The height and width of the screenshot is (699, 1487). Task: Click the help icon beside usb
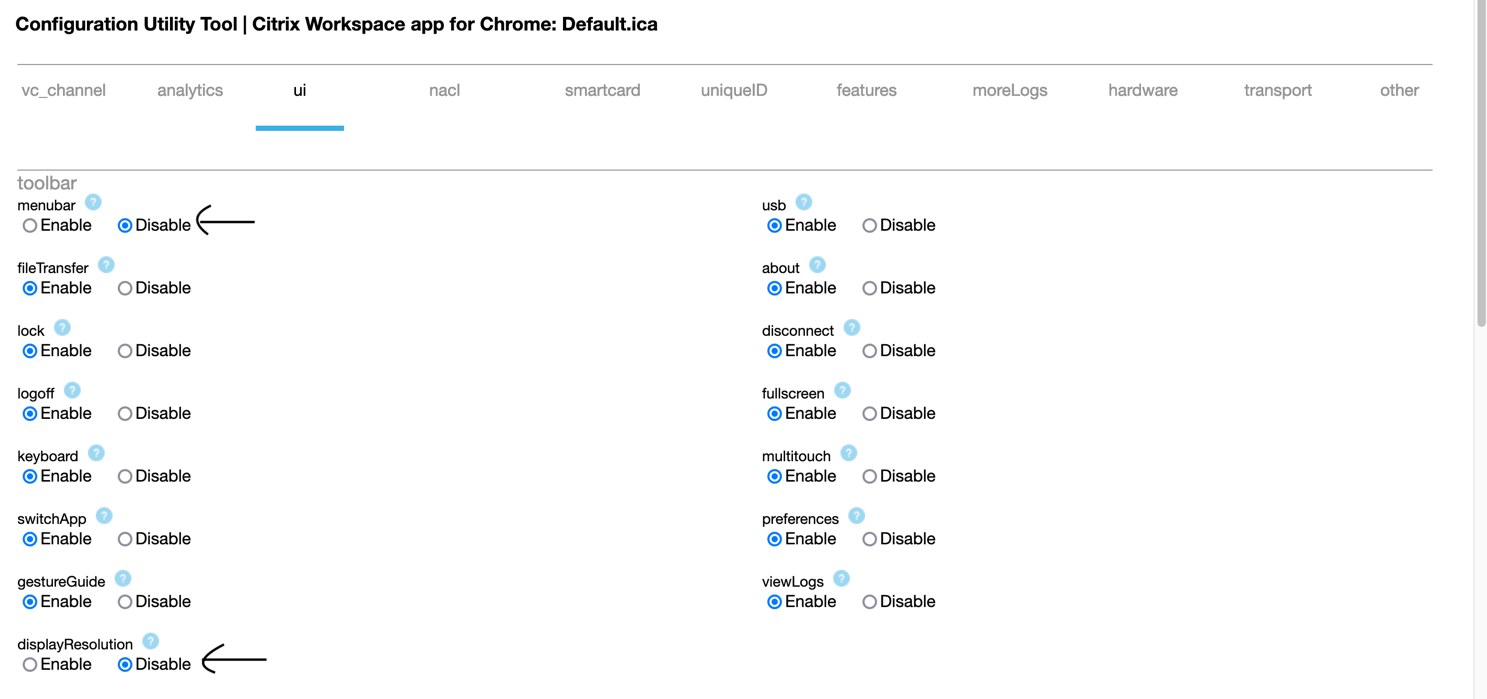[804, 202]
